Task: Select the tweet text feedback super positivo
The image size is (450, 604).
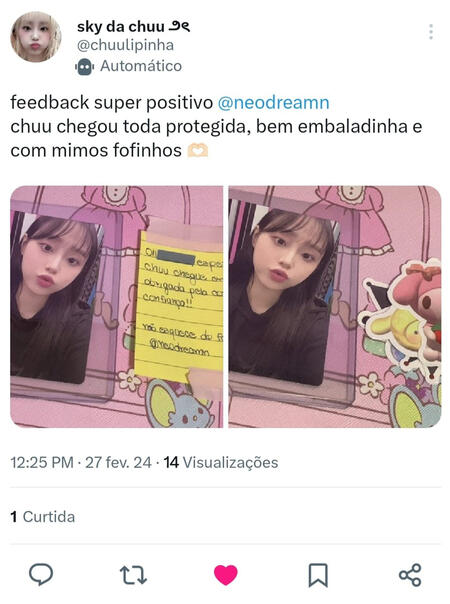Action: pyautogui.click(x=112, y=103)
